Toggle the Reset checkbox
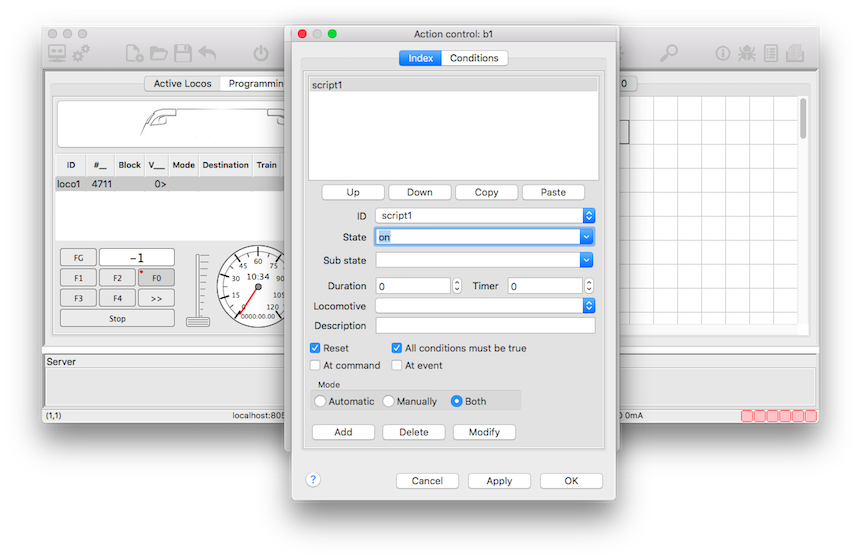This screenshot has height=560, width=861. point(316,348)
